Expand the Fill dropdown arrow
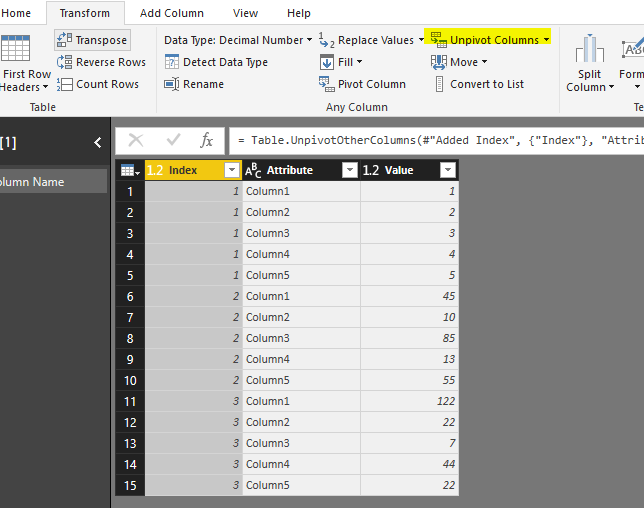 pos(359,62)
